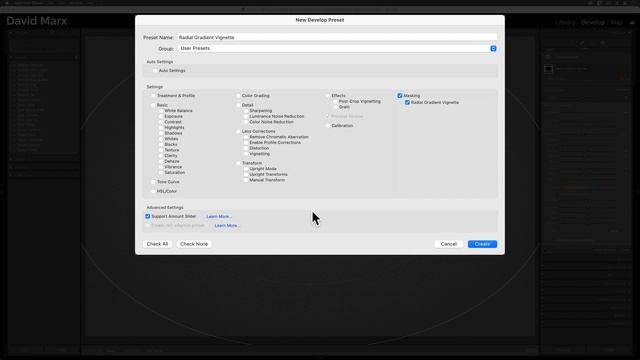Check the HSL/Color option

(153, 191)
